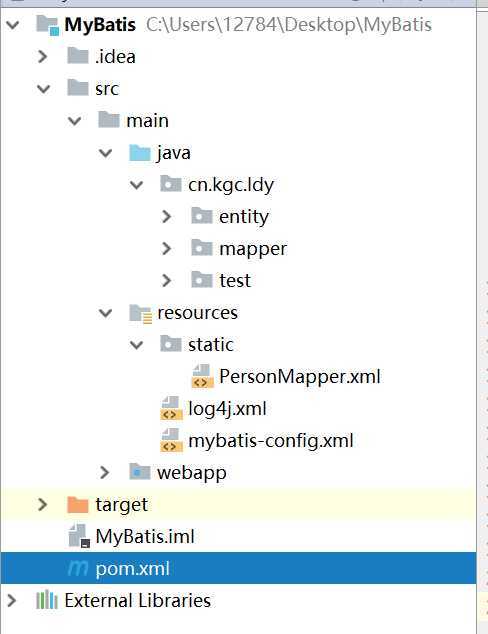Click the MyBatis project module icon
488x634 pixels.
(x=47, y=25)
